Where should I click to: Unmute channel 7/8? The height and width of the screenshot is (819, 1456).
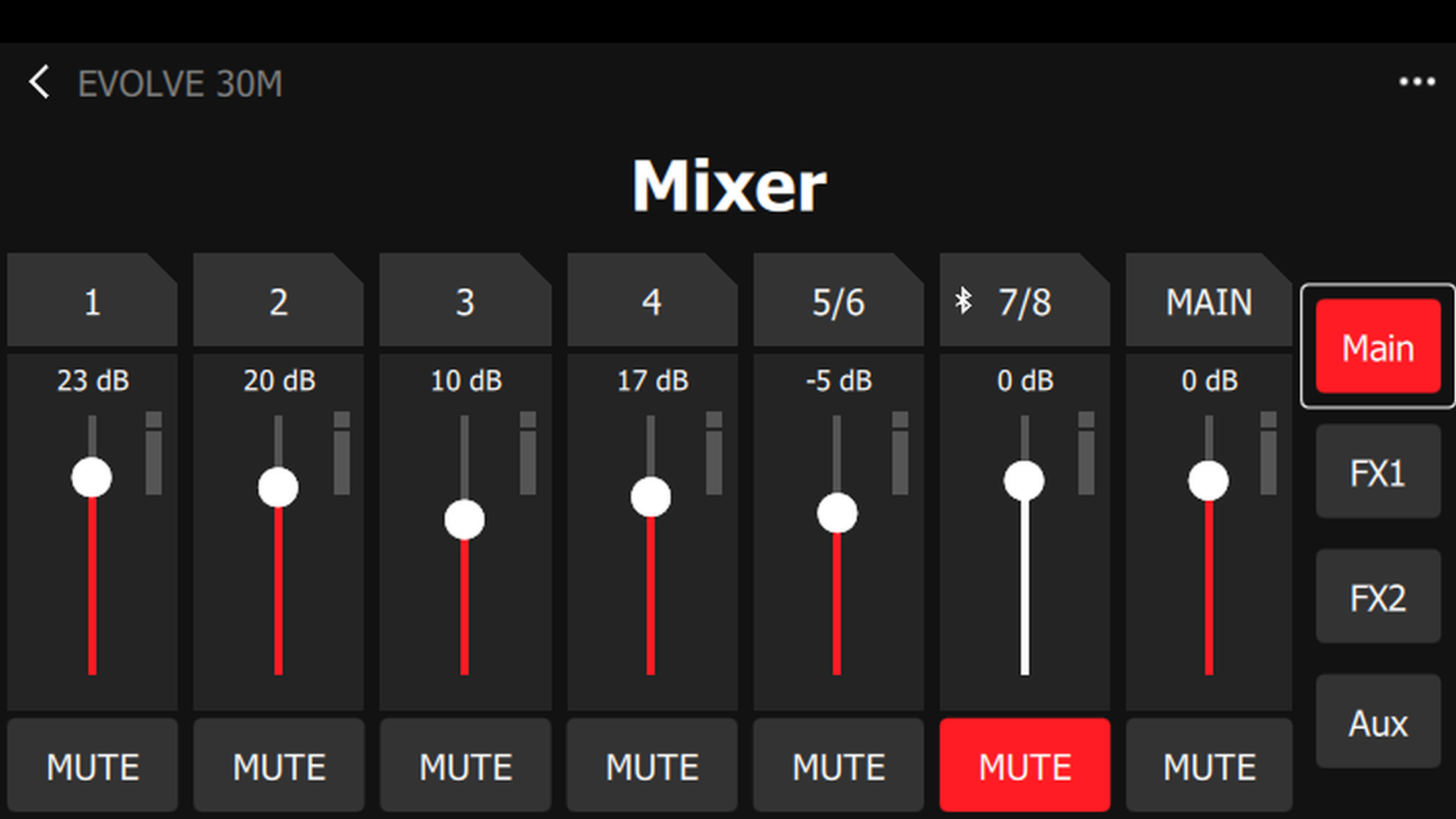[1025, 765]
